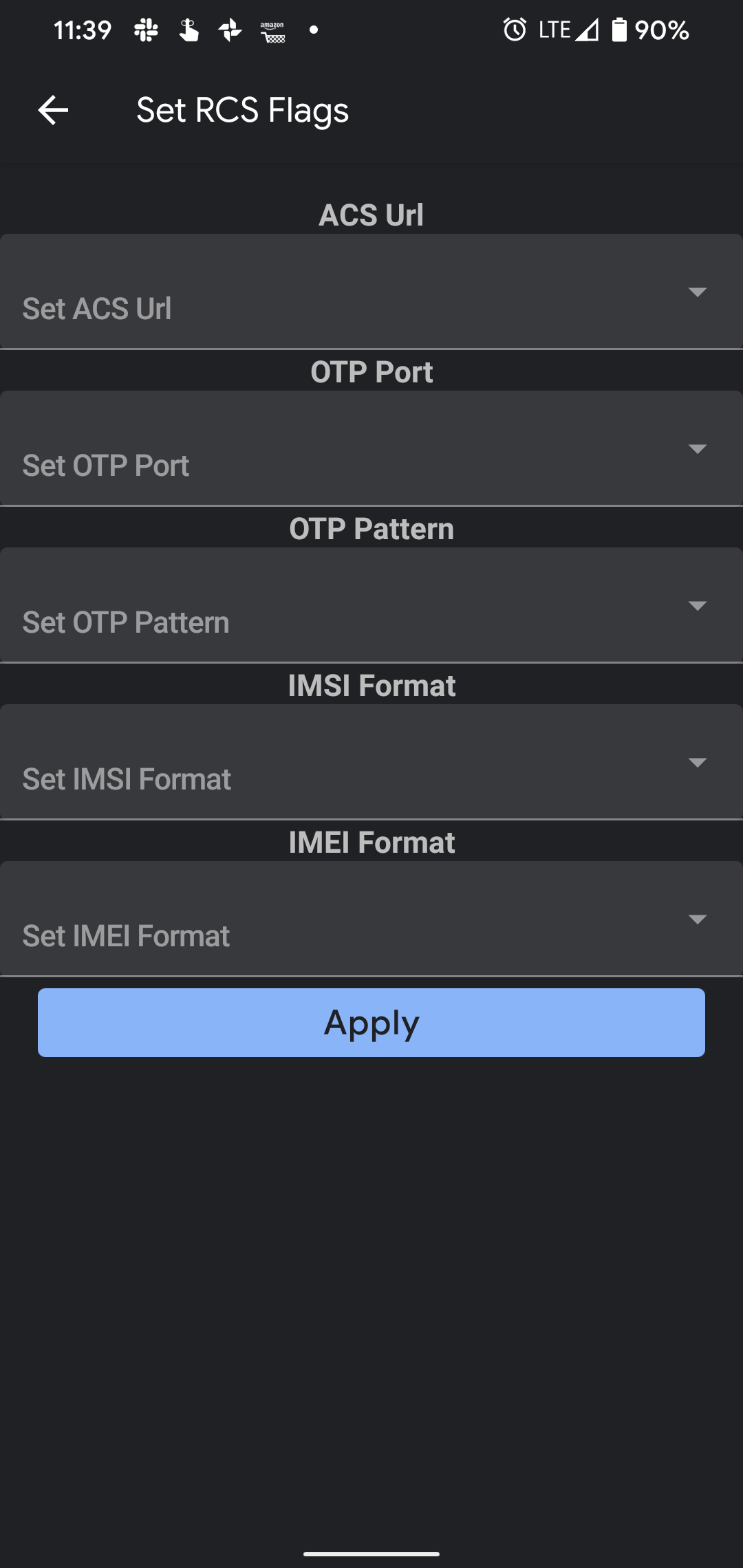This screenshot has width=743, height=1568.
Task: Open the IMEI Format dropdown arrow
Action: pos(698,919)
